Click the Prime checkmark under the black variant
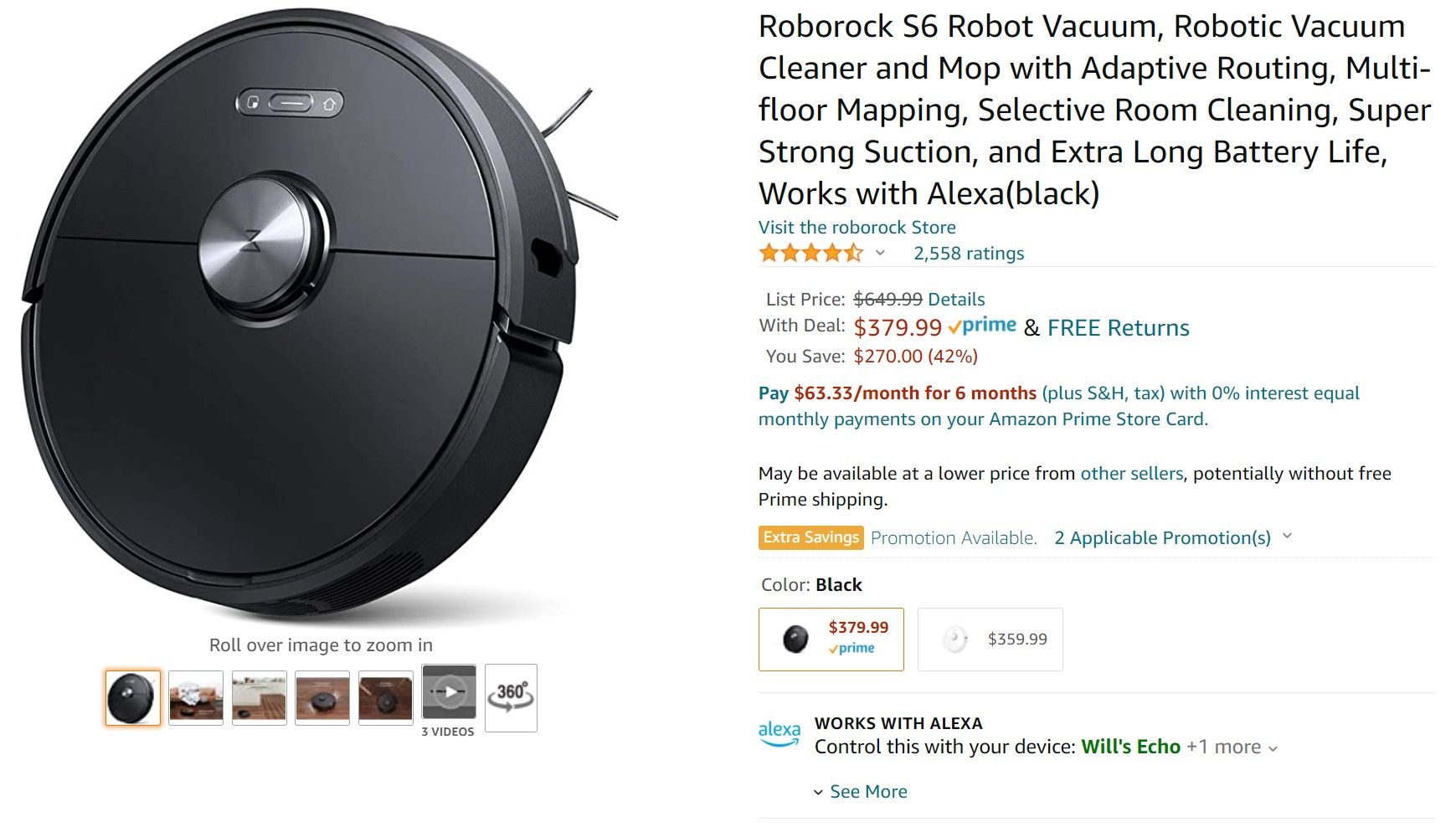Viewport: 1456px width, 827px height. click(x=850, y=649)
